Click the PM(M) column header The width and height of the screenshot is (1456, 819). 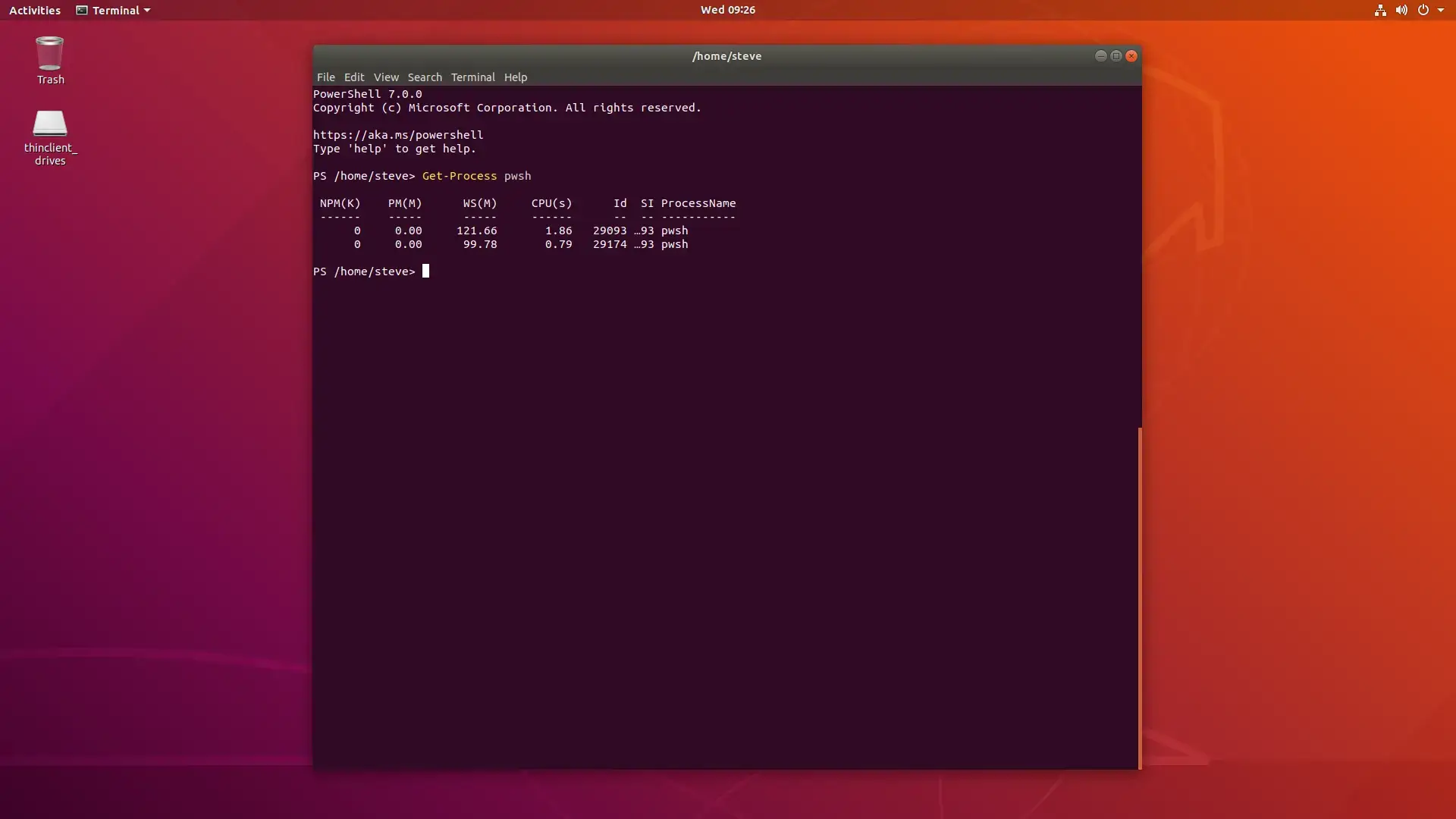pyautogui.click(x=405, y=203)
